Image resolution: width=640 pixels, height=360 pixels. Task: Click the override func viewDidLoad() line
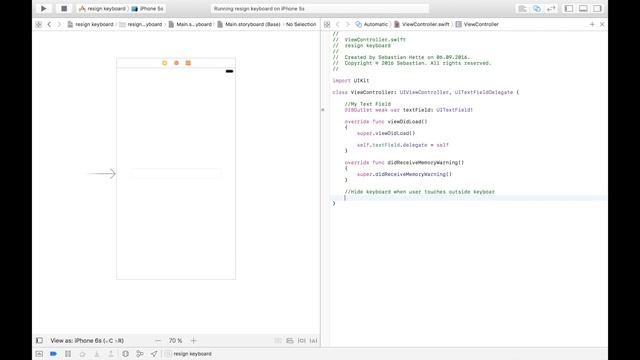click(386, 122)
